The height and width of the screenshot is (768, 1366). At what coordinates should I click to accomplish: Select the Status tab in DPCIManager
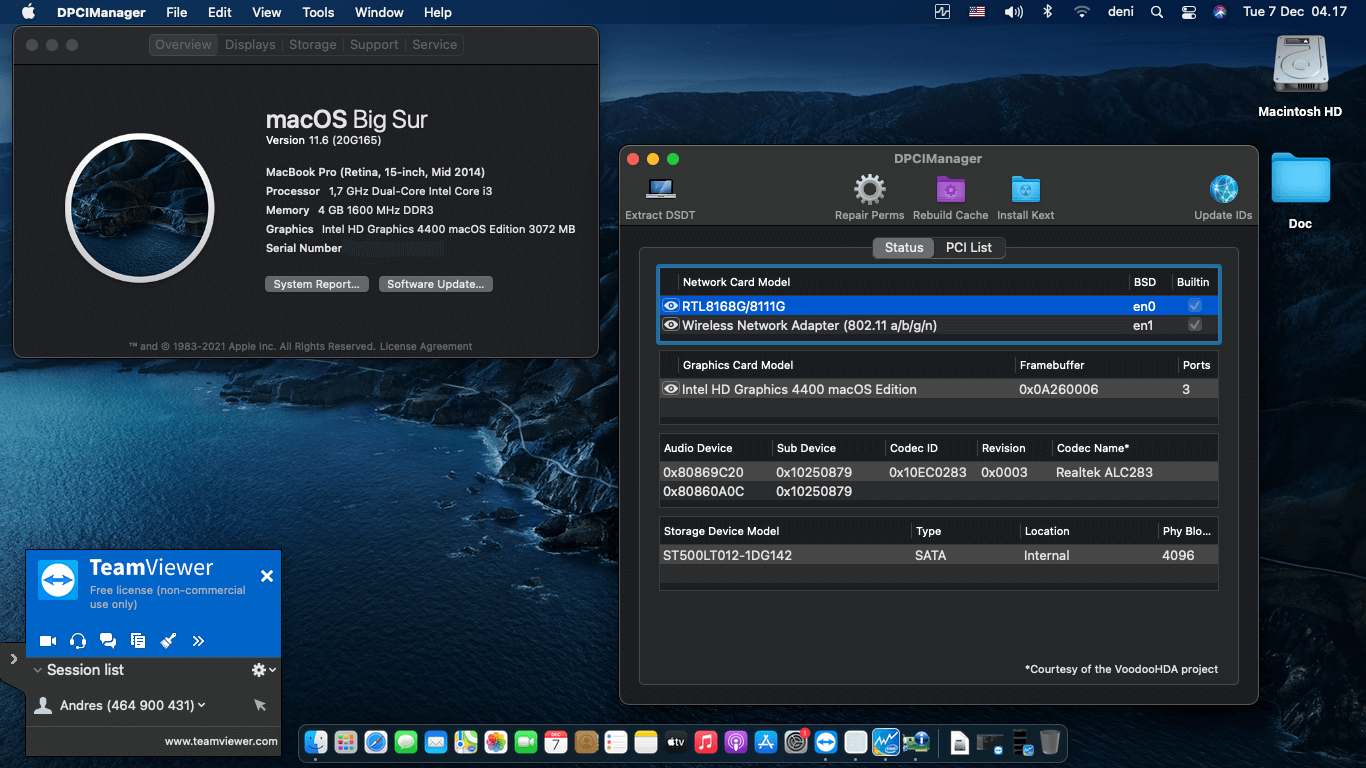pos(904,247)
